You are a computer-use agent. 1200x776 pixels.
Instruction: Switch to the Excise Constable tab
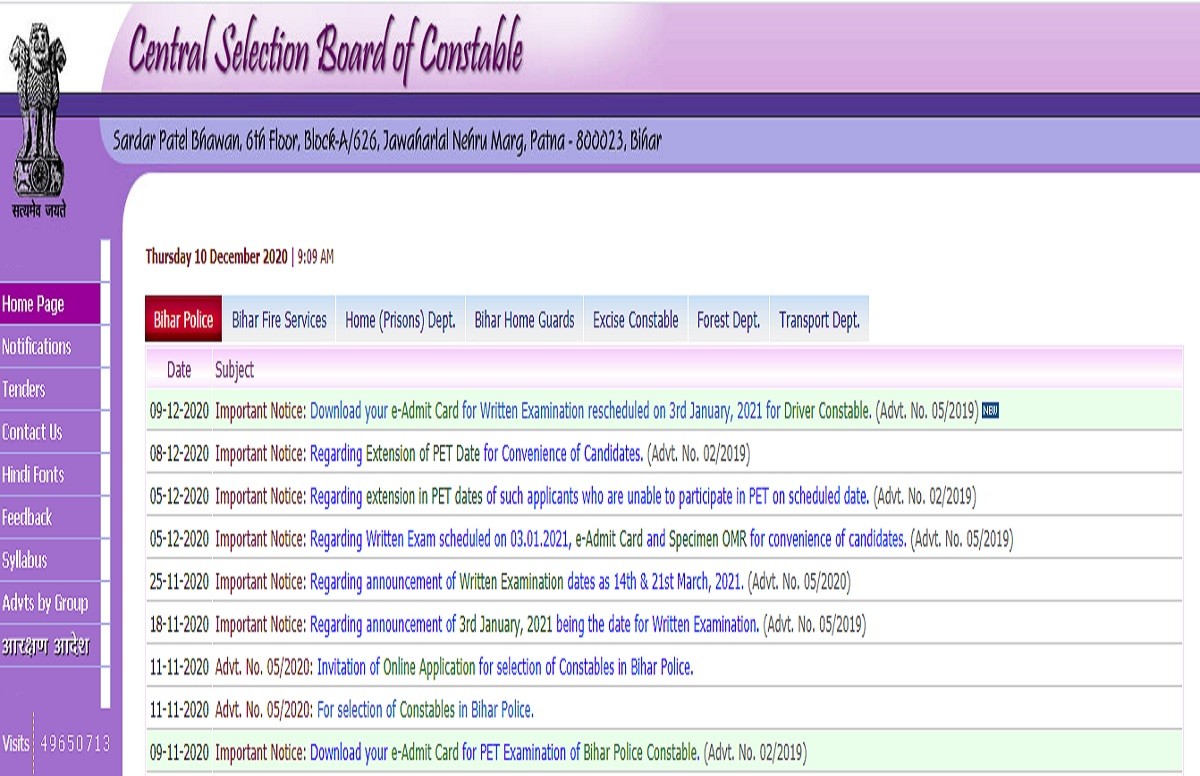point(635,320)
